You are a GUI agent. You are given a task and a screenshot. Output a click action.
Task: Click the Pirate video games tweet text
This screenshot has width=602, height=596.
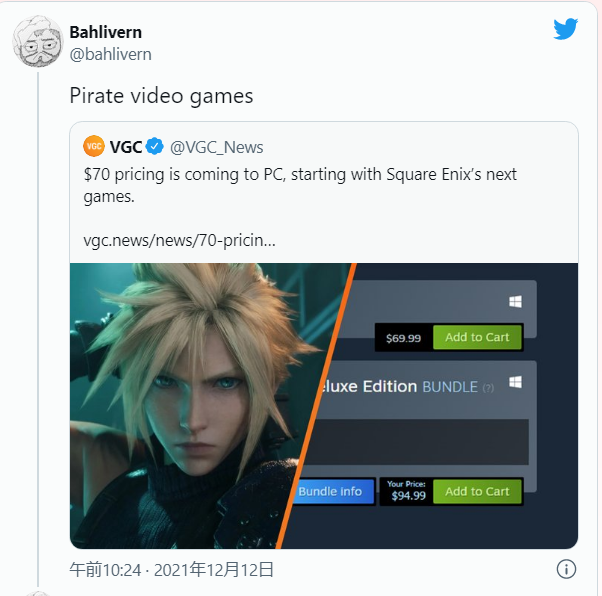(x=161, y=96)
